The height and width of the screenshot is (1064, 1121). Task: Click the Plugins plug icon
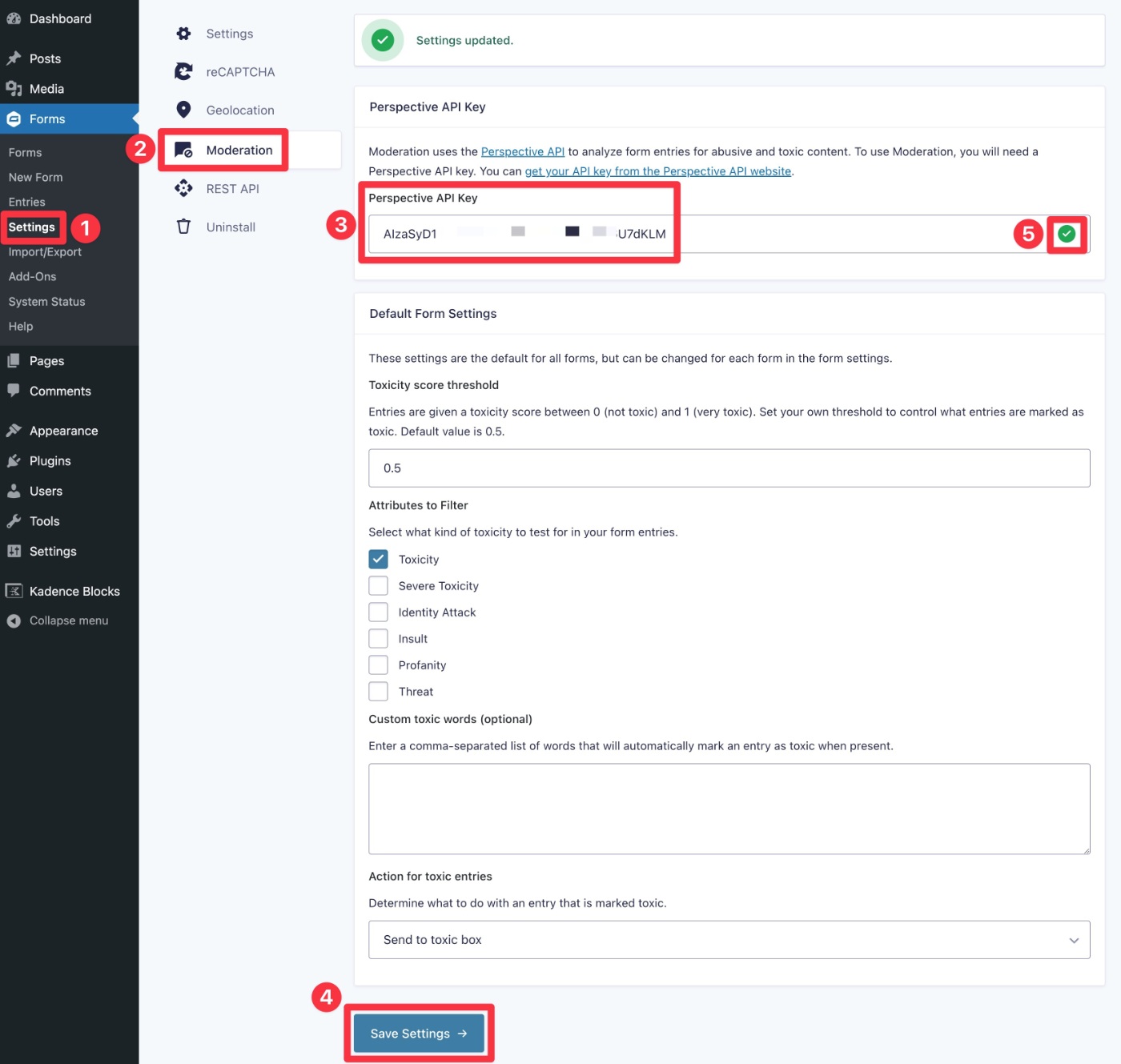[14, 461]
